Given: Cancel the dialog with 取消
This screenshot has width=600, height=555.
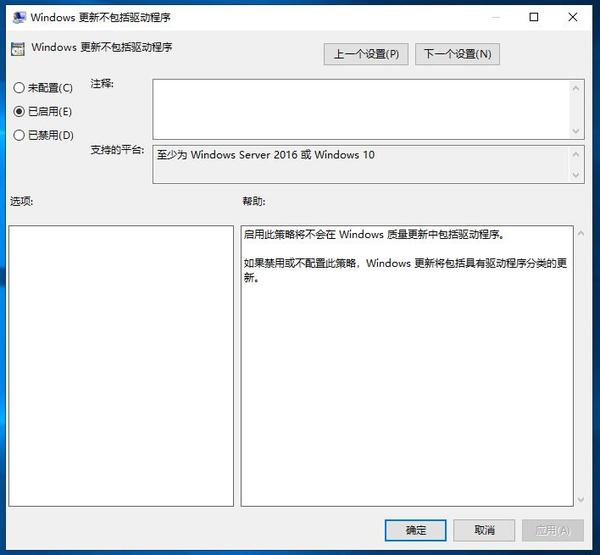Looking at the screenshot, I should pos(484,530).
